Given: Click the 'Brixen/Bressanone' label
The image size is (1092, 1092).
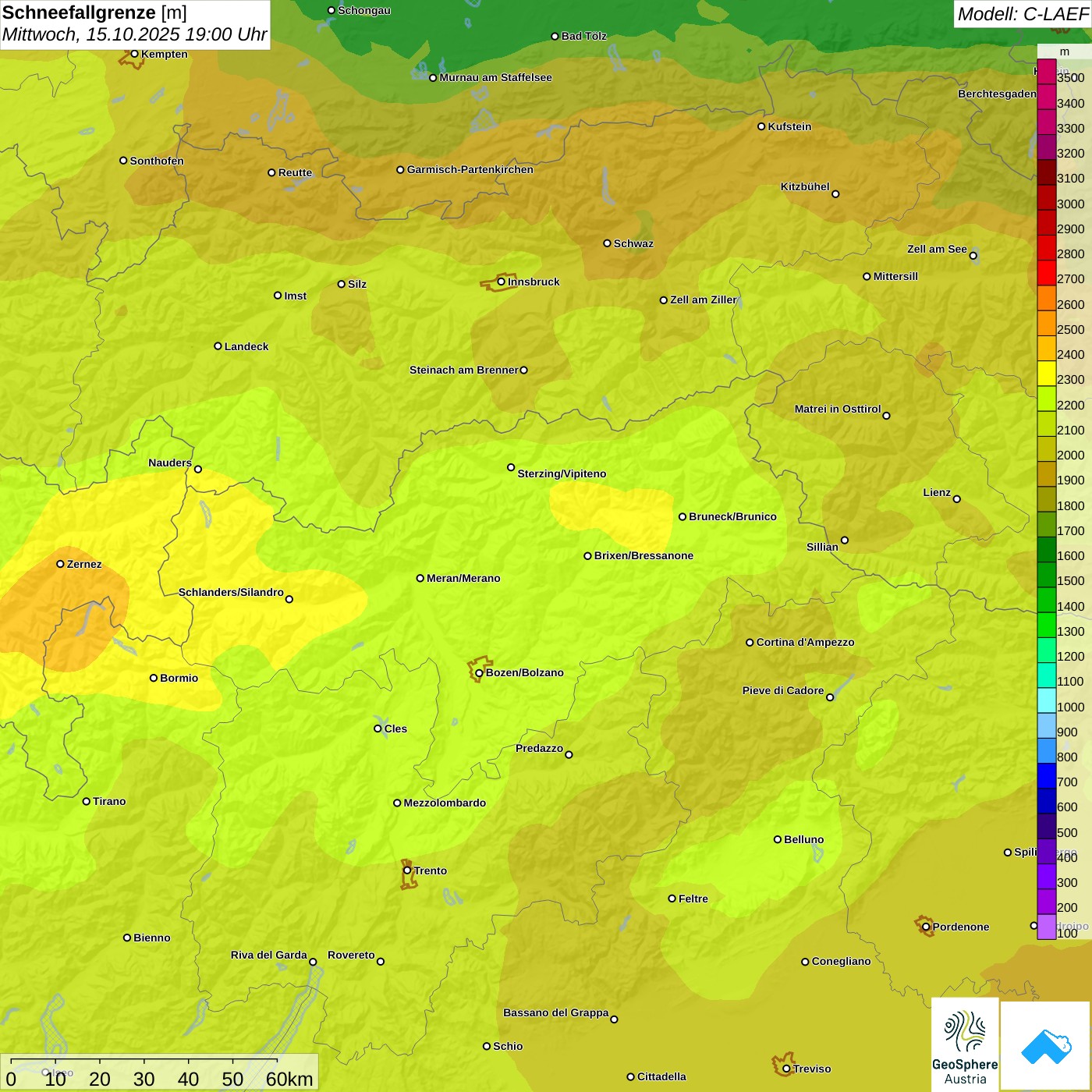Looking at the screenshot, I should 643,555.
